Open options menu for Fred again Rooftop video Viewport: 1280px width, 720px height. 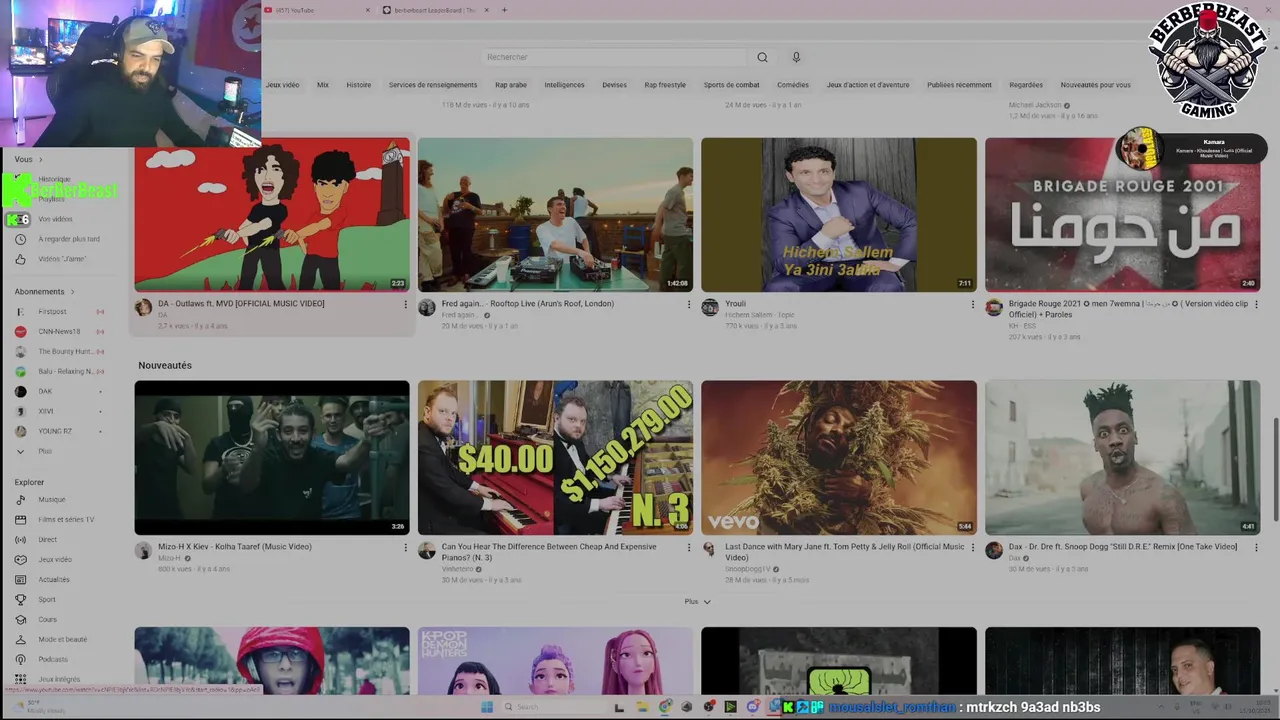click(688, 304)
